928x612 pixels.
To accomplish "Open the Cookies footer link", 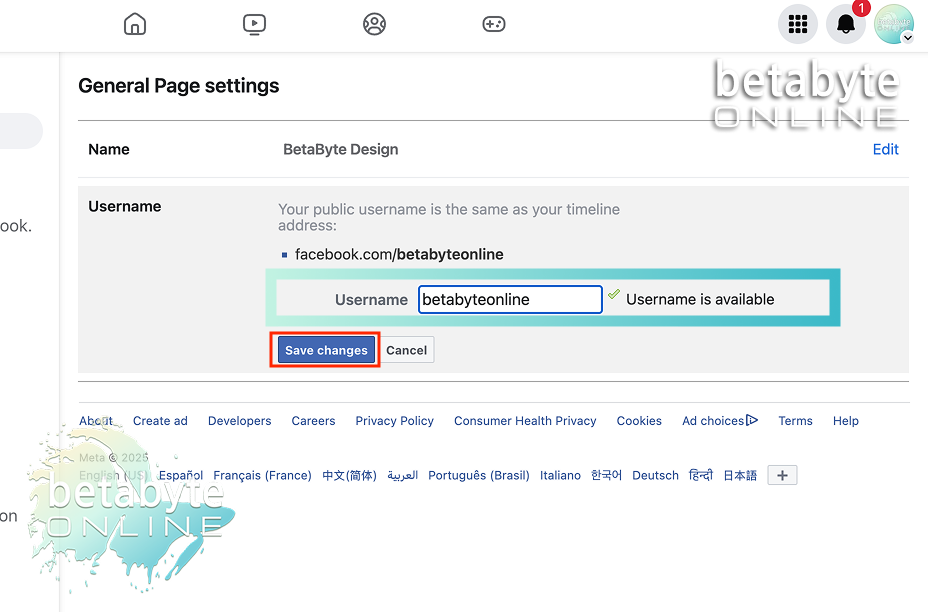I will click(x=639, y=421).
